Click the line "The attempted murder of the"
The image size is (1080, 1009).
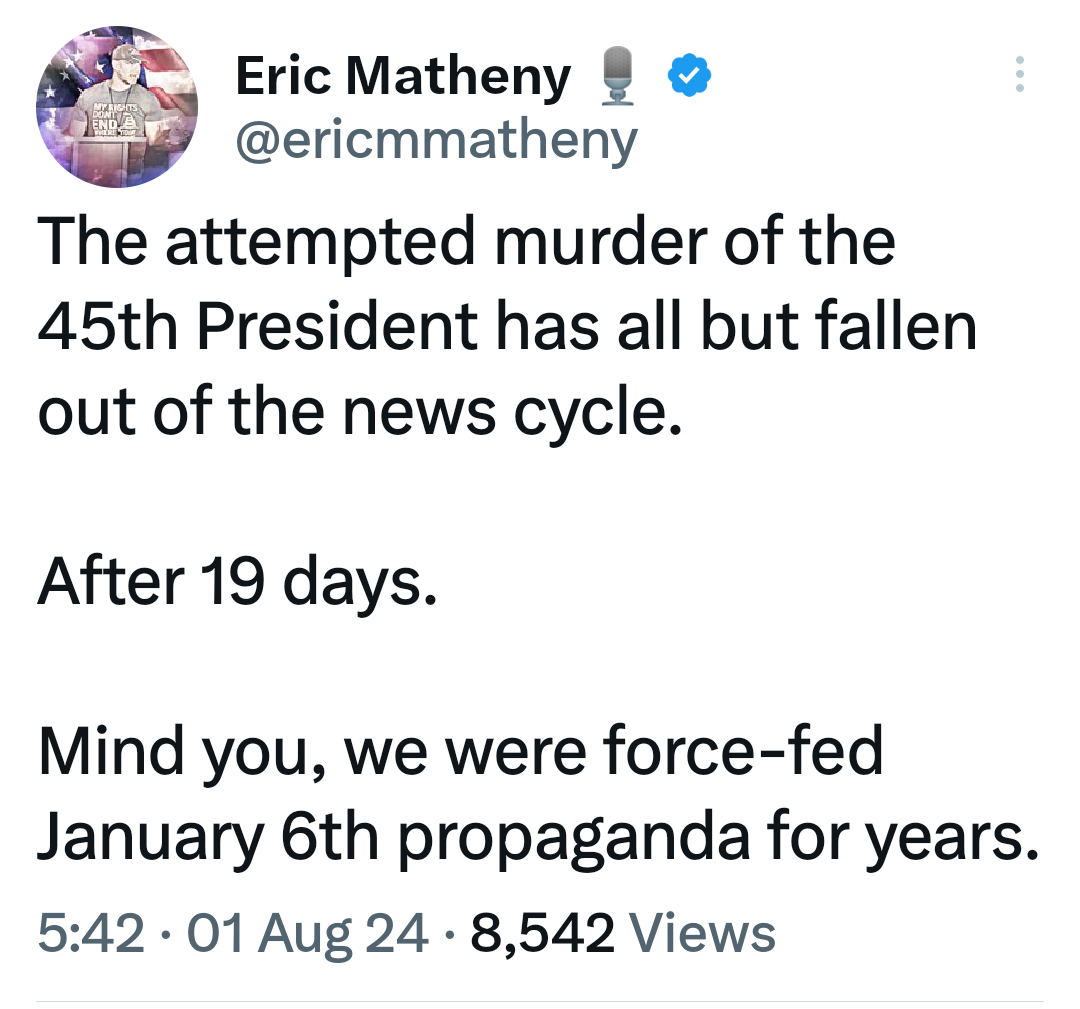click(x=465, y=243)
